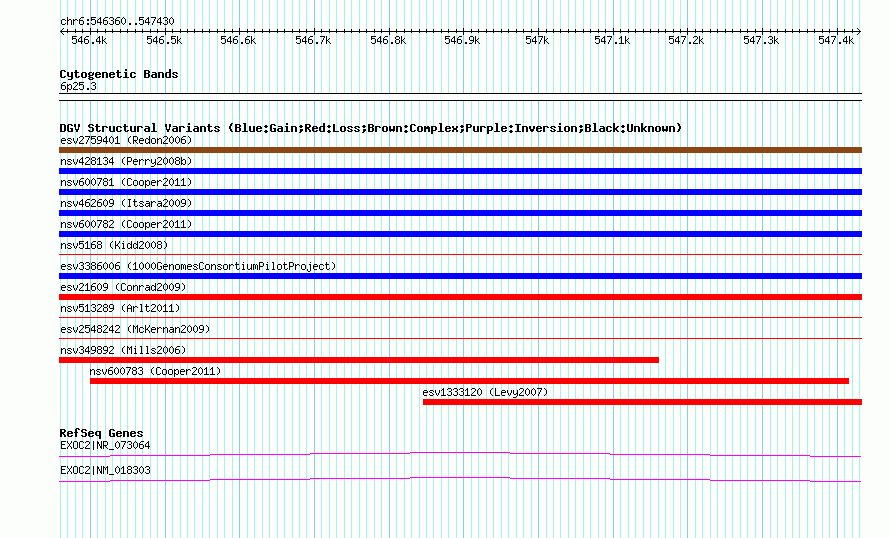
Task: Click the 546.6k ruler tick label
Action: [x=238, y=40]
